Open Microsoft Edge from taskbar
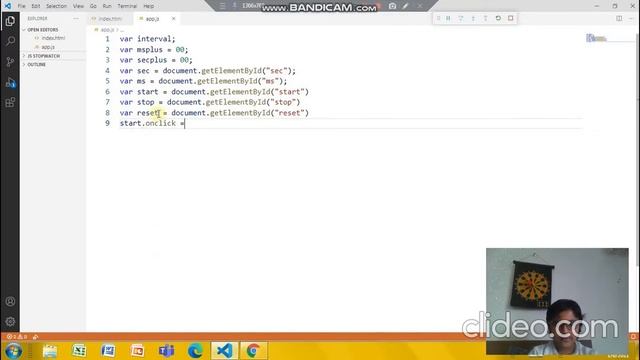640x360 pixels. [195, 351]
